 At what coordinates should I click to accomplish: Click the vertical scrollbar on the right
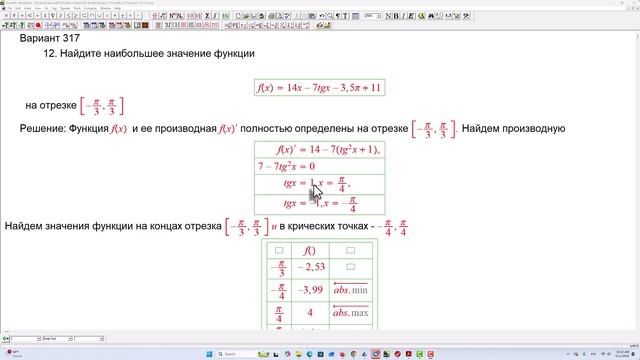(637, 180)
